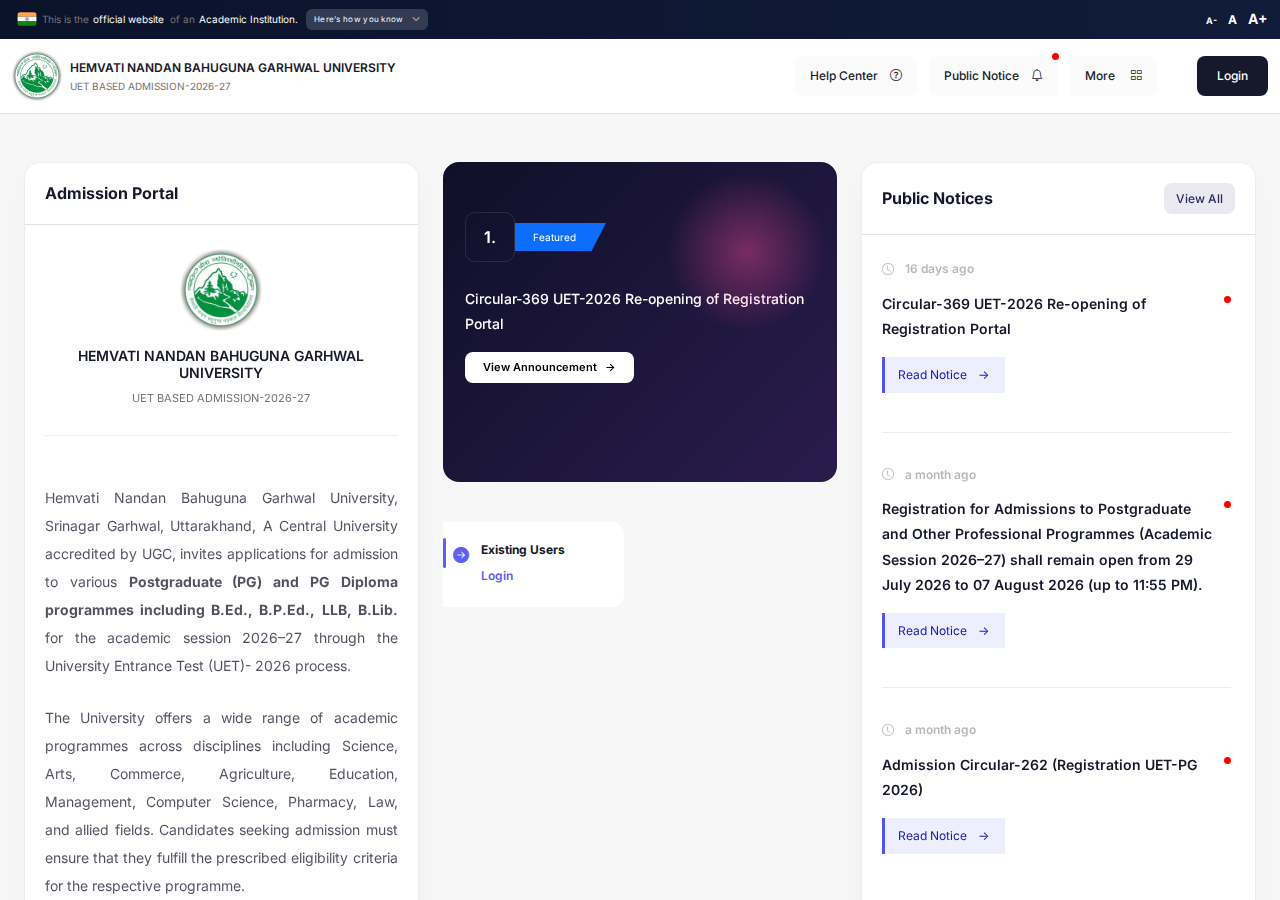Follow the Login link under Existing Users
The height and width of the screenshot is (900, 1280).
tap(497, 576)
